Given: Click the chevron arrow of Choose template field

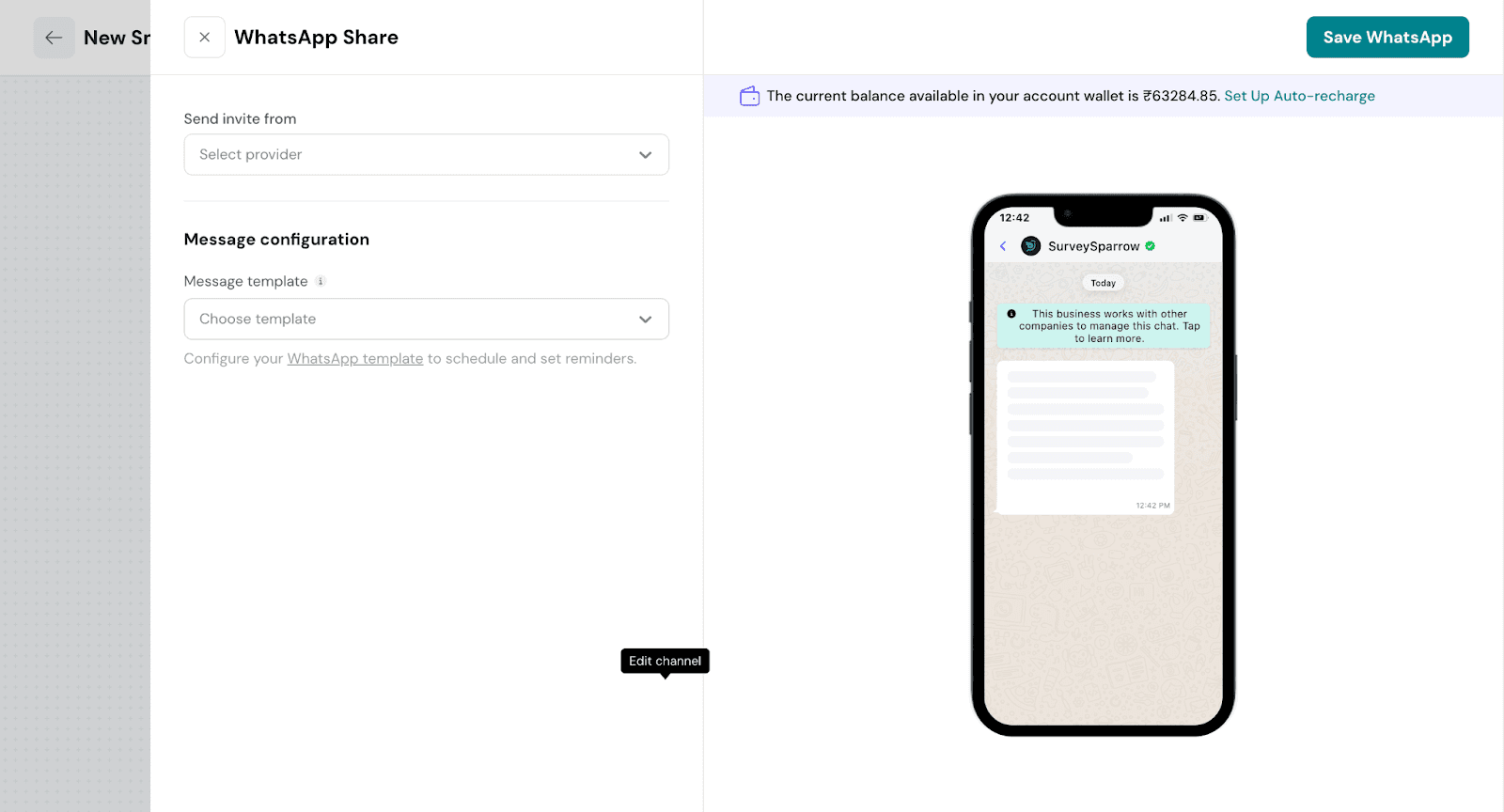Looking at the screenshot, I should point(645,320).
